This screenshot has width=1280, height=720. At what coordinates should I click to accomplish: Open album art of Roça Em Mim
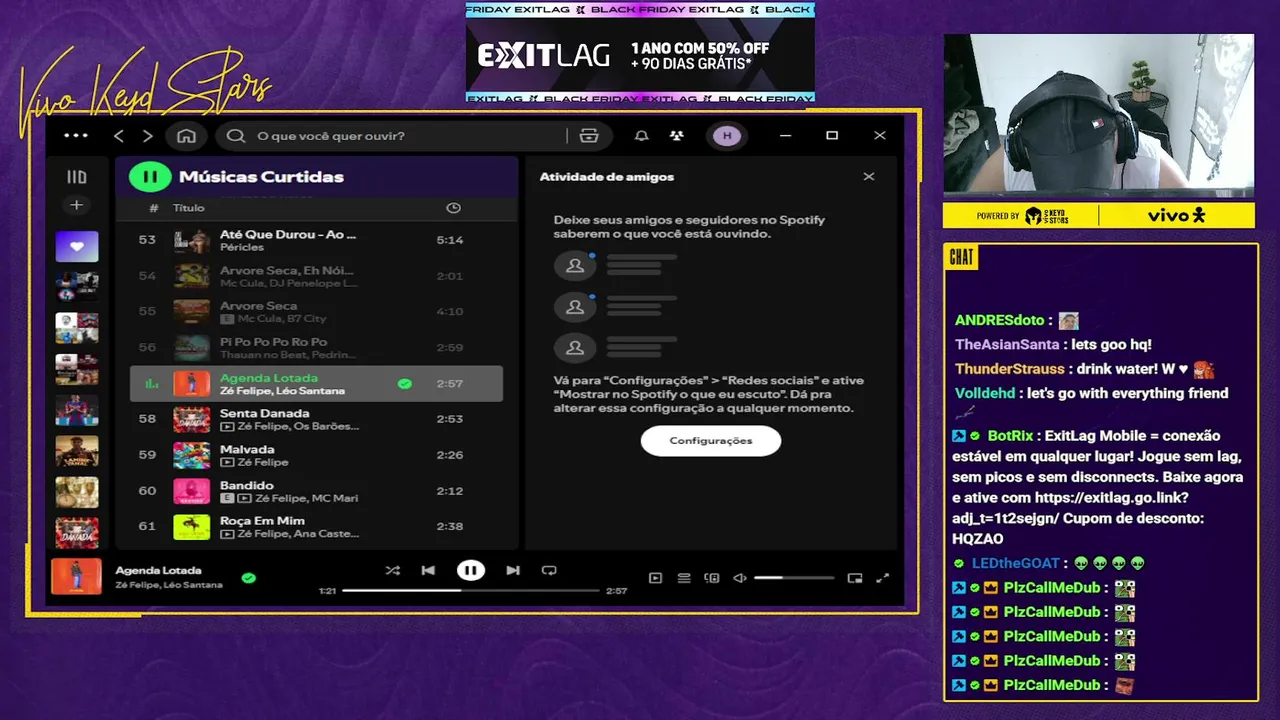pyautogui.click(x=191, y=527)
